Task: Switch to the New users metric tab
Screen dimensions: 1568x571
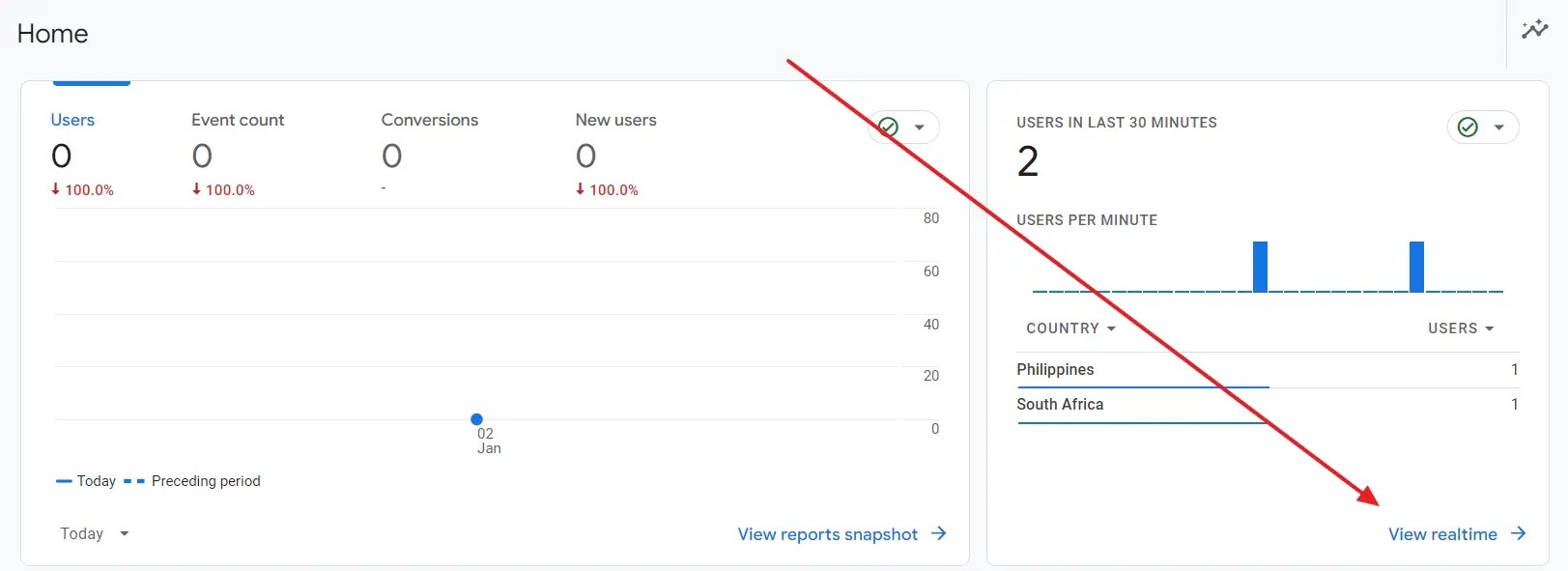Action: [615, 119]
